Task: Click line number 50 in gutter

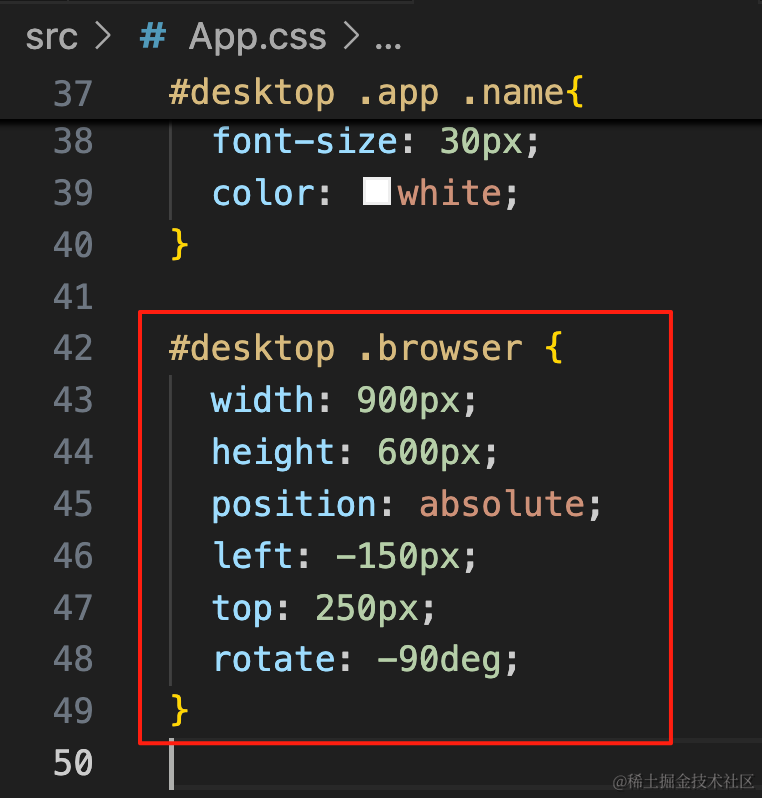Action: (73, 763)
